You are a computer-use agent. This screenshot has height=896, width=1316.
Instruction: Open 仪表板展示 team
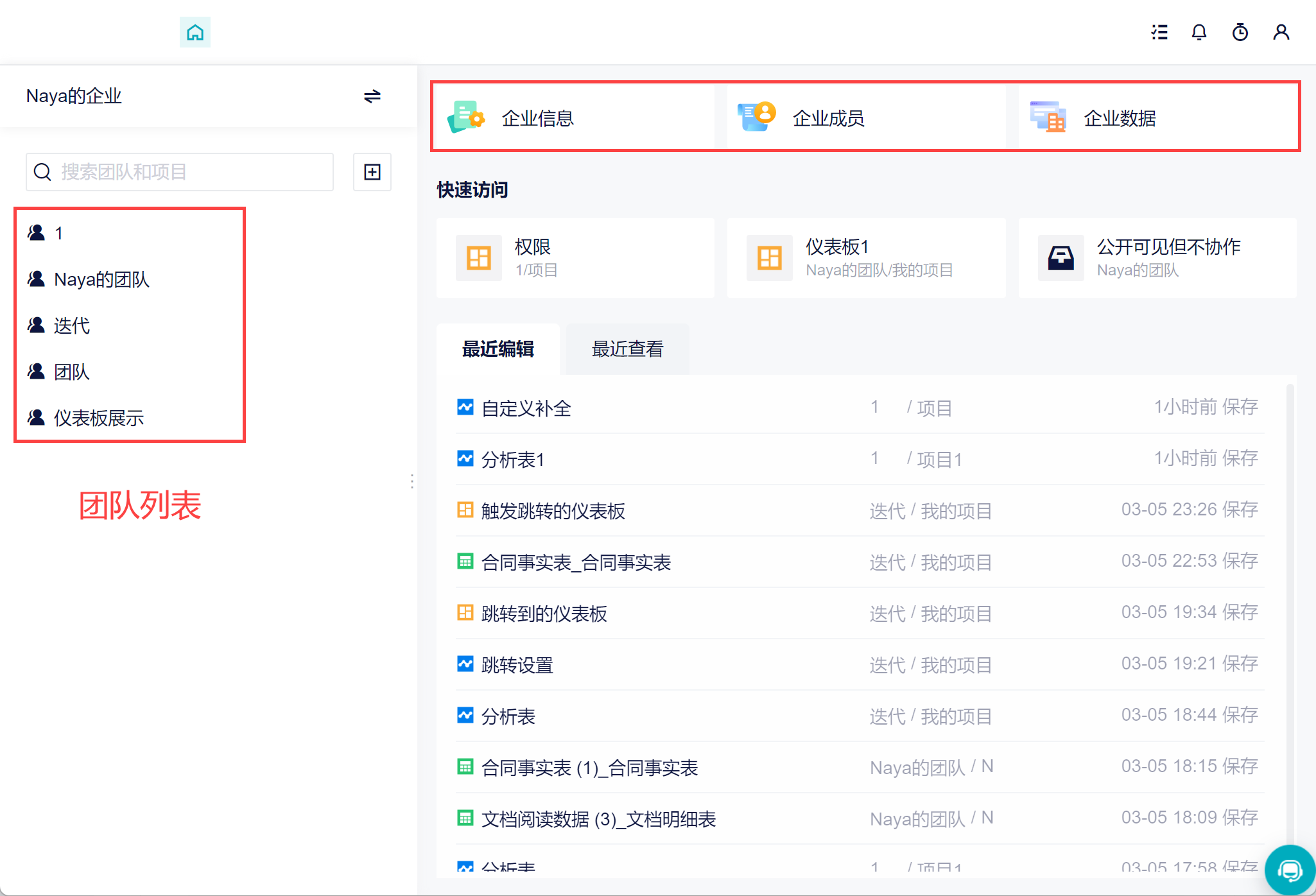click(x=99, y=418)
